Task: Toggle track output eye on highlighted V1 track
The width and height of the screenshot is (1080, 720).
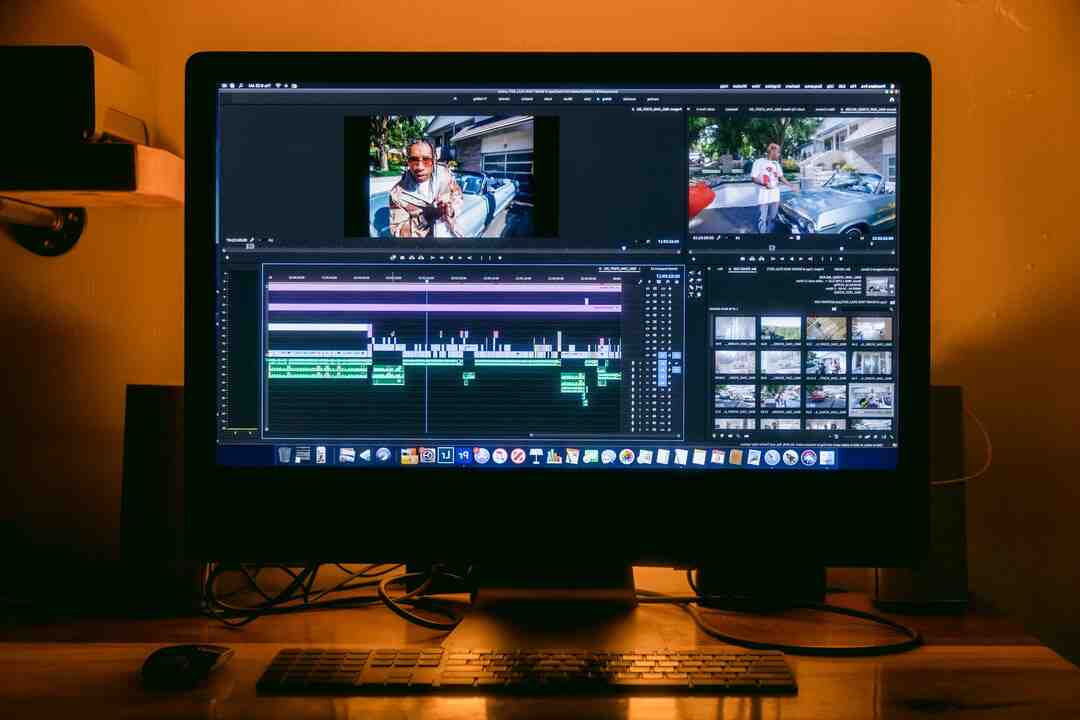Action: click(x=647, y=356)
